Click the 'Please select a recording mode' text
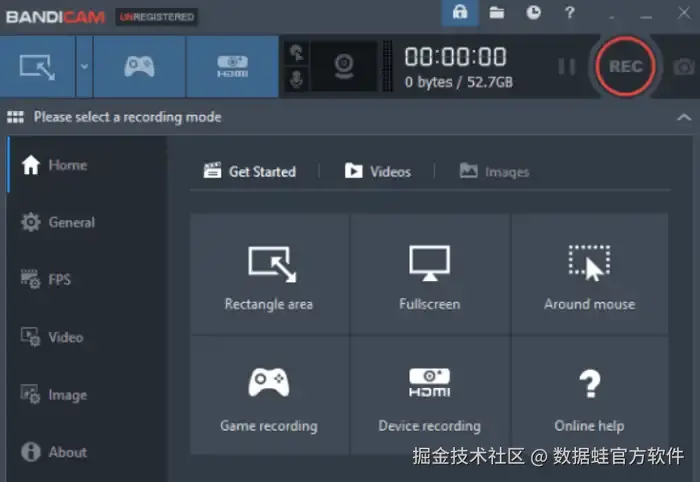This screenshot has width=700, height=482. click(x=128, y=117)
